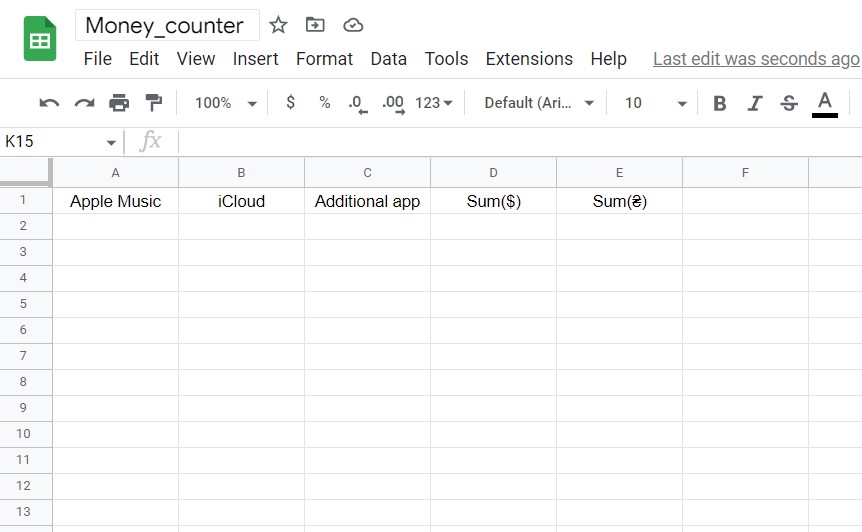
Task: Select column B header
Action: [x=241, y=173]
